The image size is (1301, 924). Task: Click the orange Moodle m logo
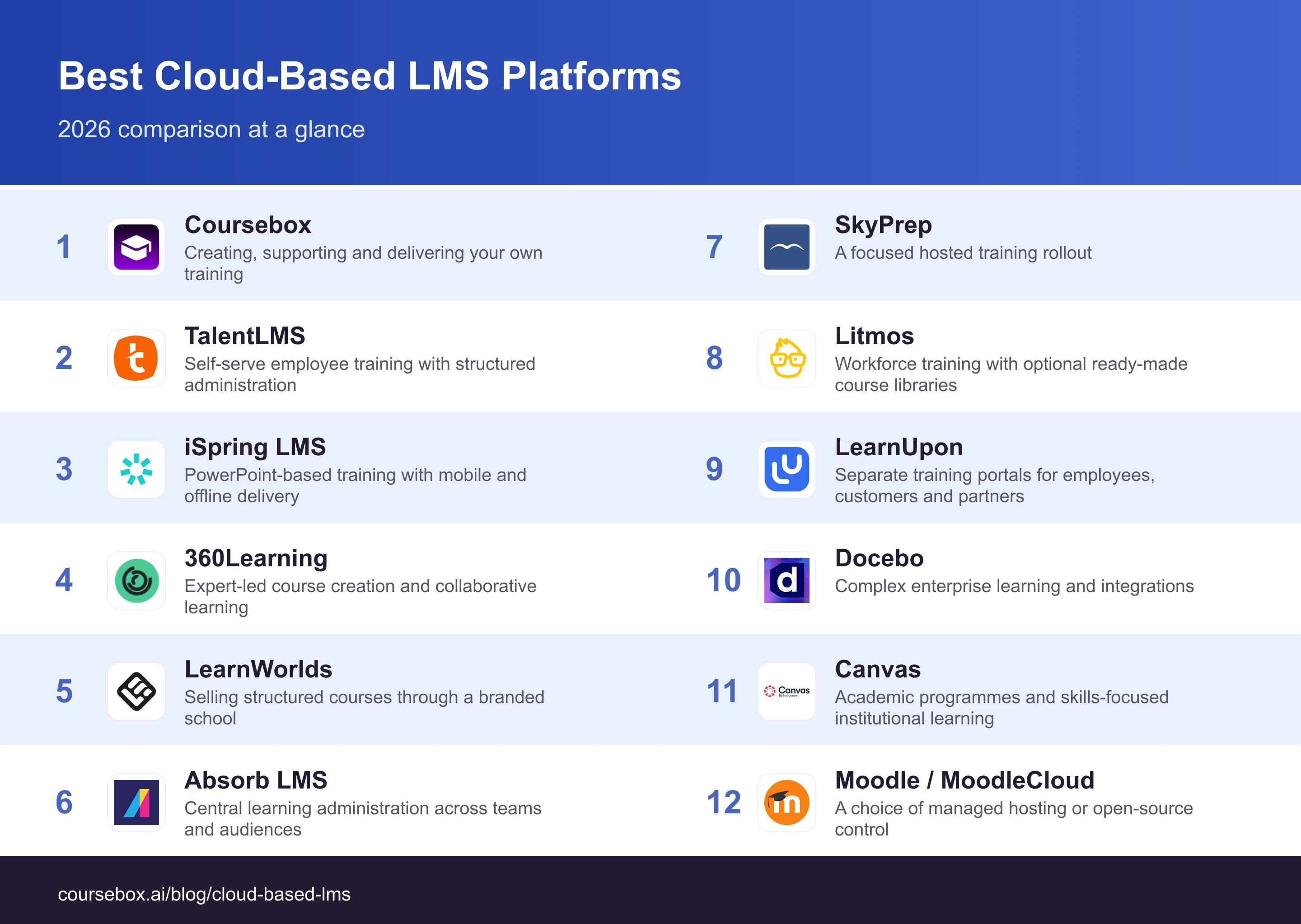point(786,802)
